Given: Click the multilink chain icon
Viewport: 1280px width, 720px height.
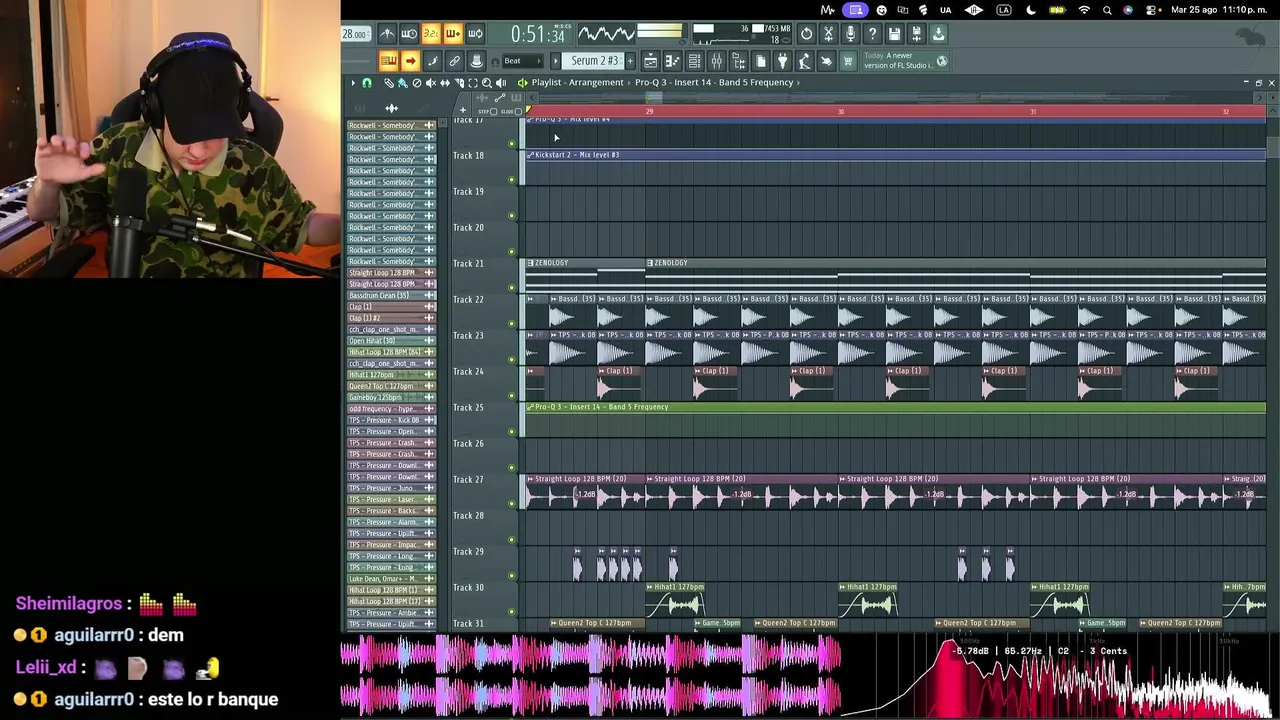Looking at the screenshot, I should (x=454, y=61).
